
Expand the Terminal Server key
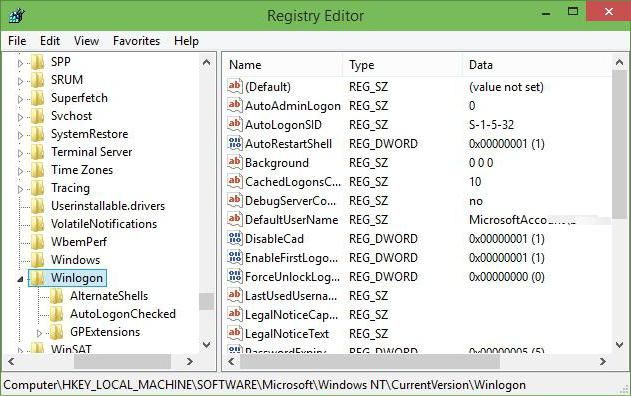pos(20,153)
